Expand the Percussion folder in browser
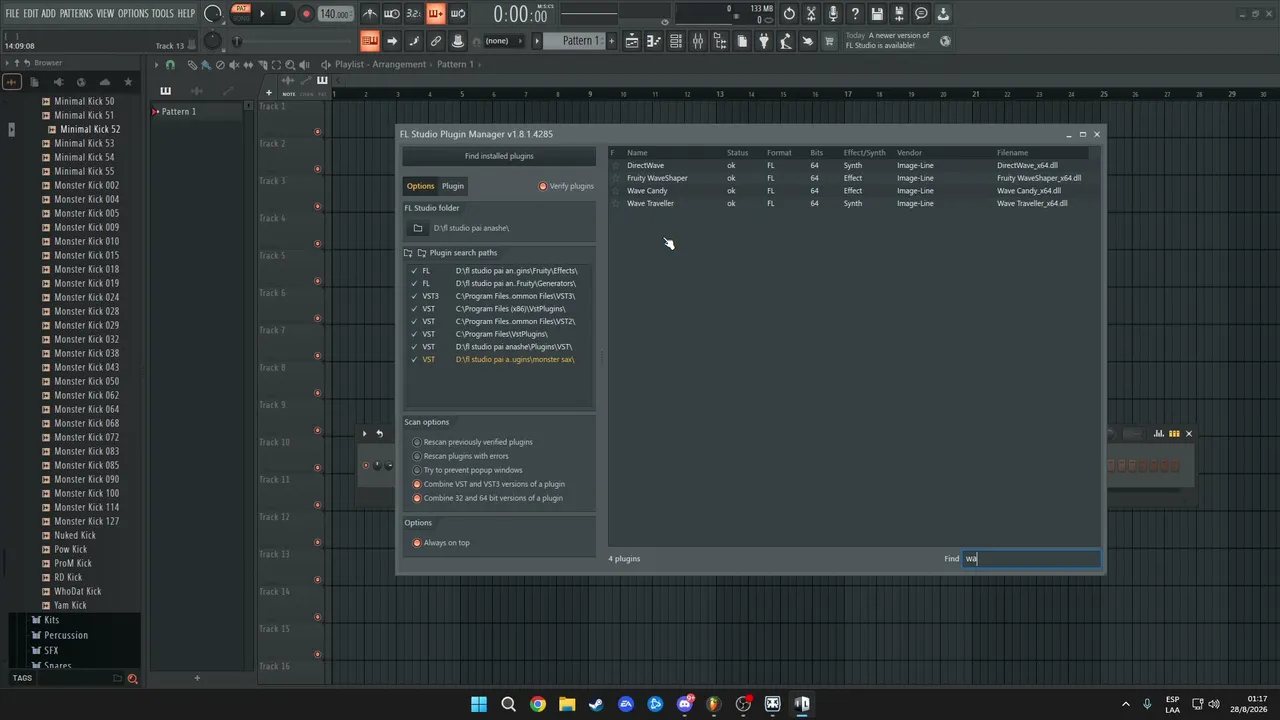This screenshot has height=720, width=1280. coord(66,635)
